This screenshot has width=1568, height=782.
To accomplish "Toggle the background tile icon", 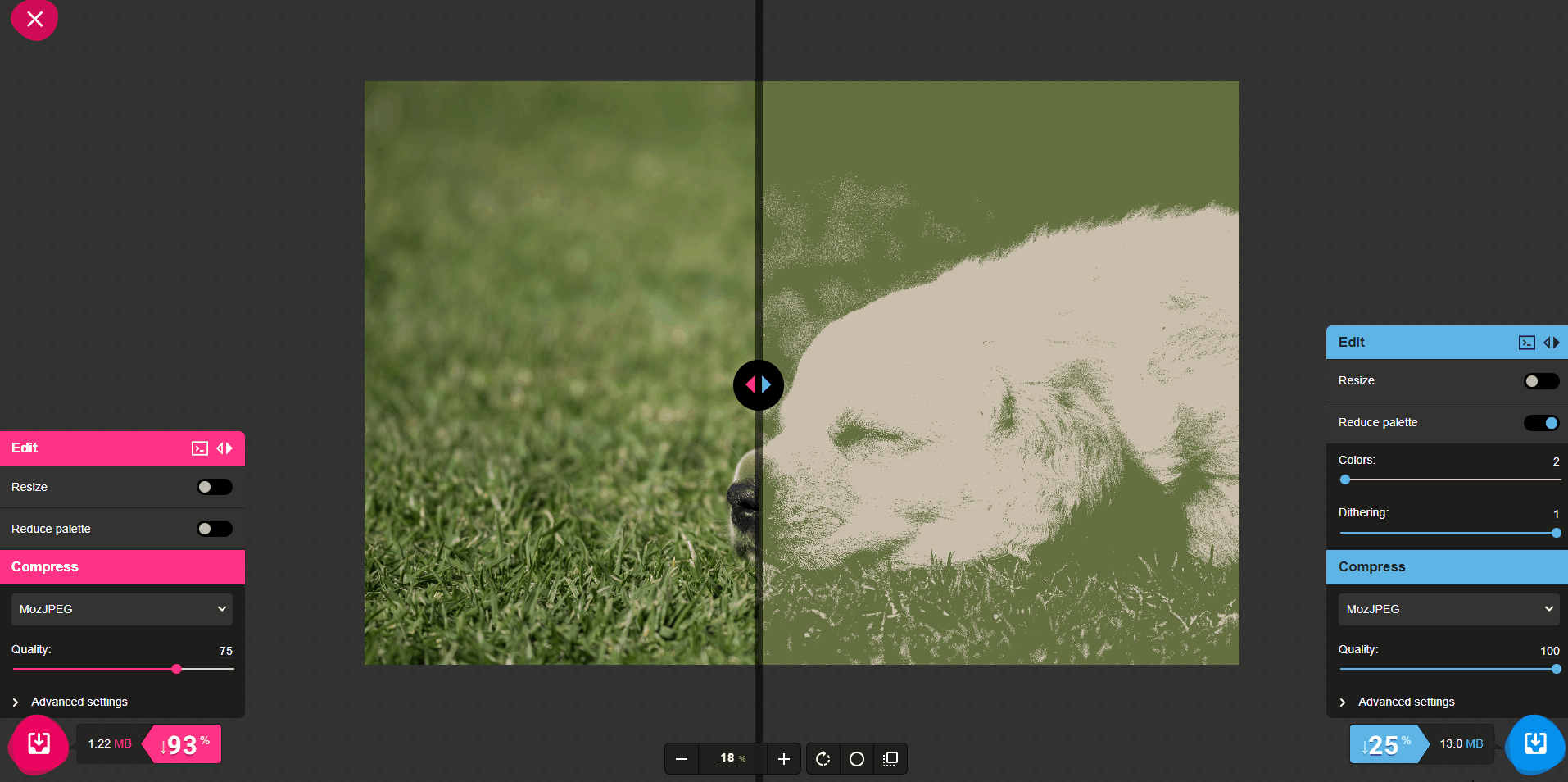I will coord(890,759).
